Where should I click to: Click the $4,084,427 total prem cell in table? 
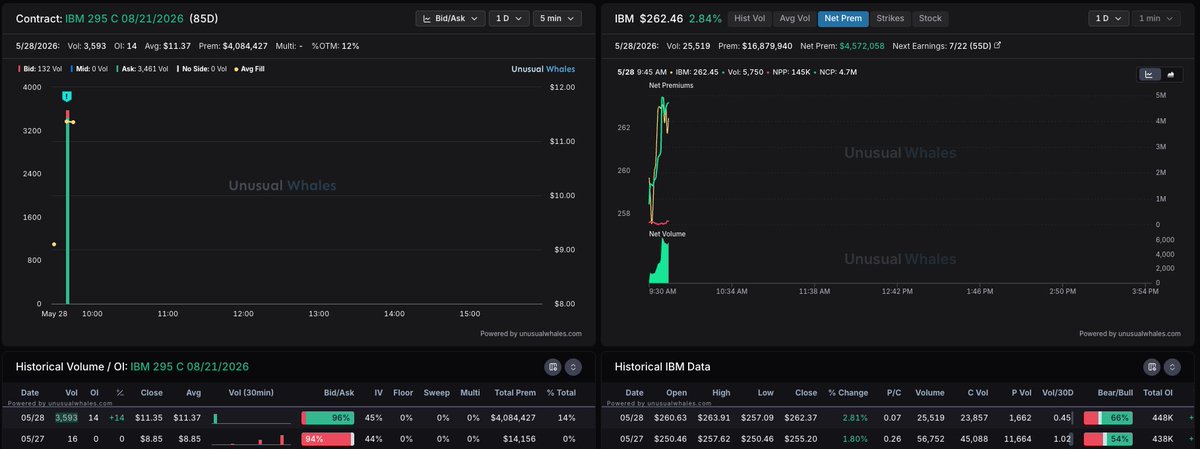[x=514, y=418]
